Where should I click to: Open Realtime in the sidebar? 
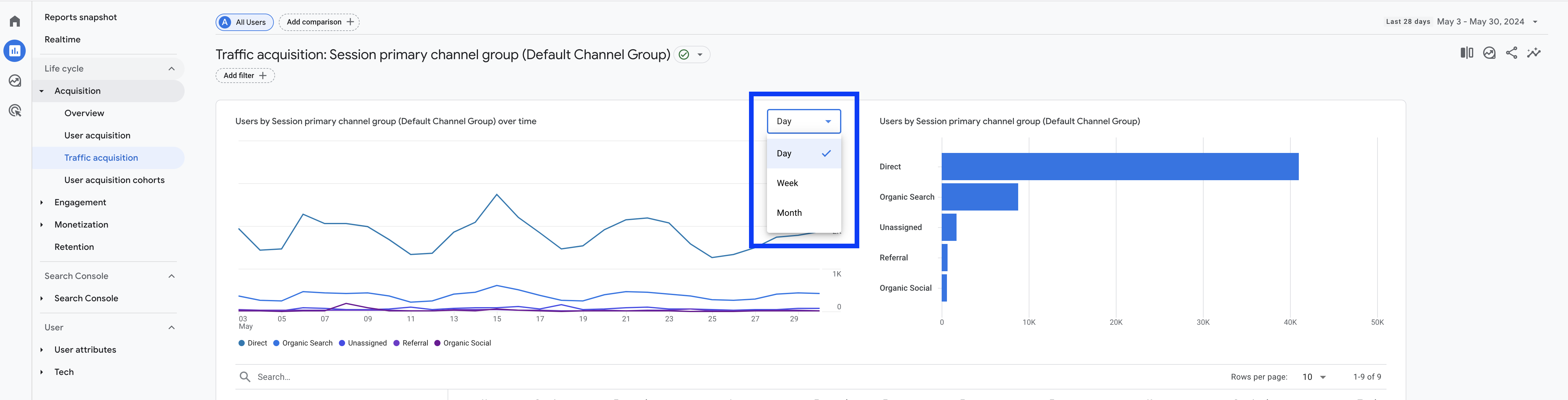tap(62, 40)
